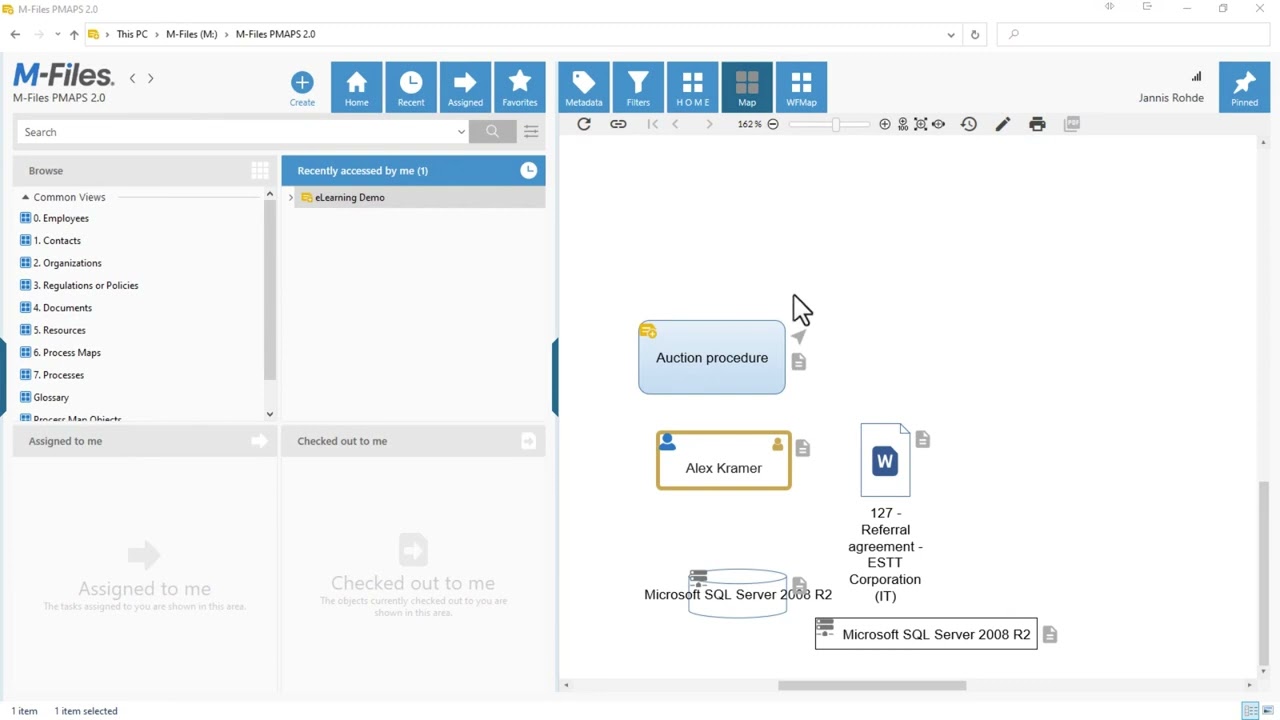Click the Explorer up-folder arrow
The width and height of the screenshot is (1280, 720).
(x=73, y=34)
